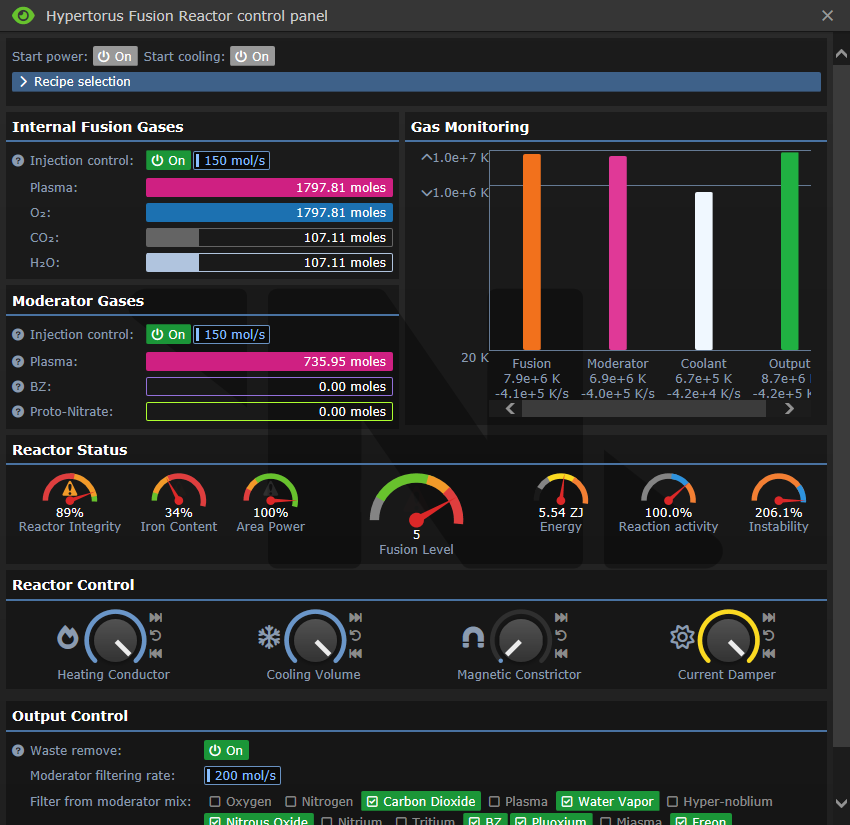Set Heating Conductor to minimum with skip-back icon
Screen dimensions: 850x825
(156, 654)
